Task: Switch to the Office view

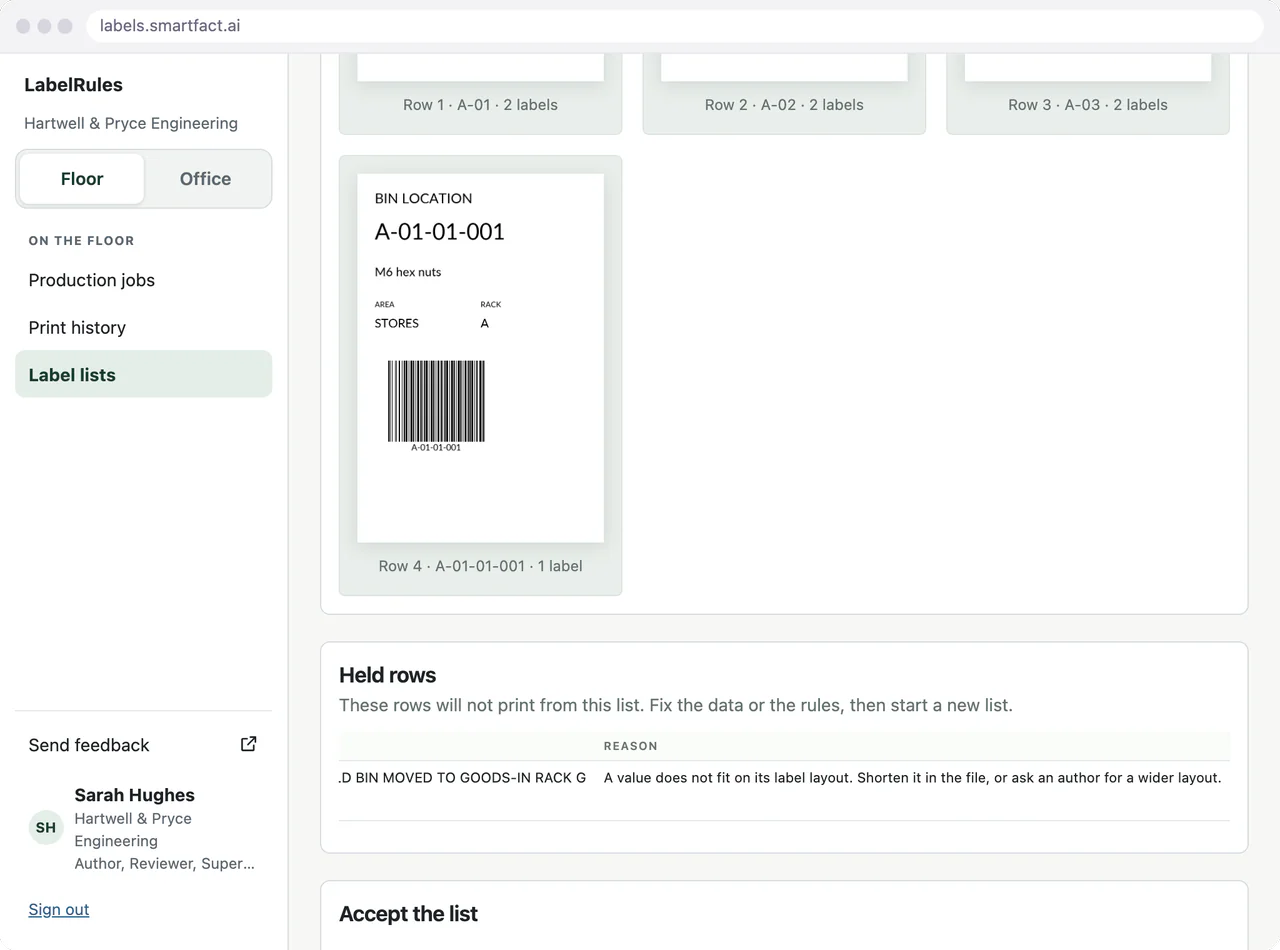Action: (x=205, y=179)
